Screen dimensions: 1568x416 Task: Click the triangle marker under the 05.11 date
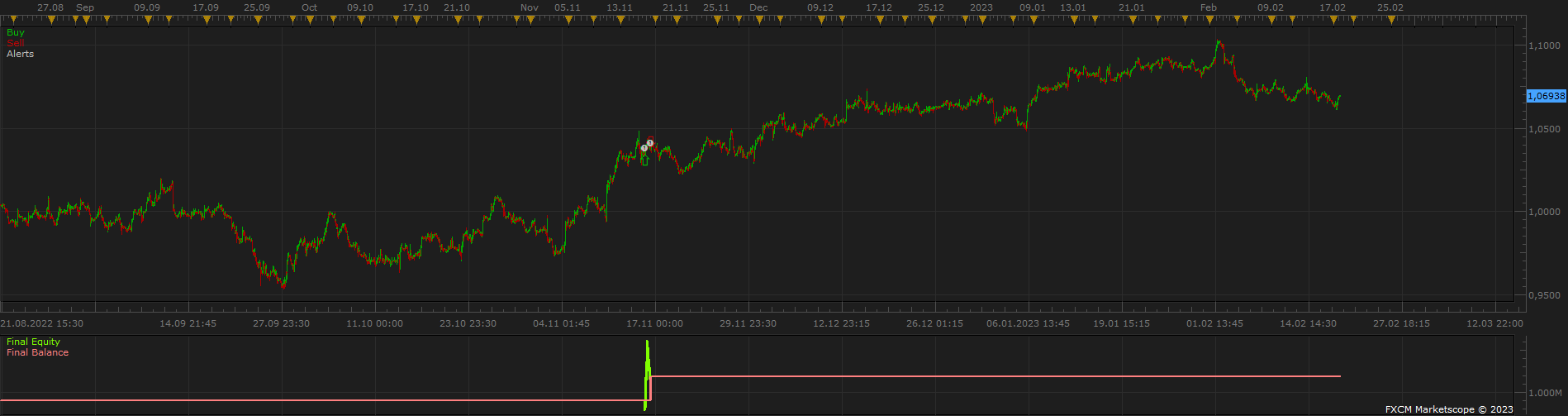[x=568, y=20]
